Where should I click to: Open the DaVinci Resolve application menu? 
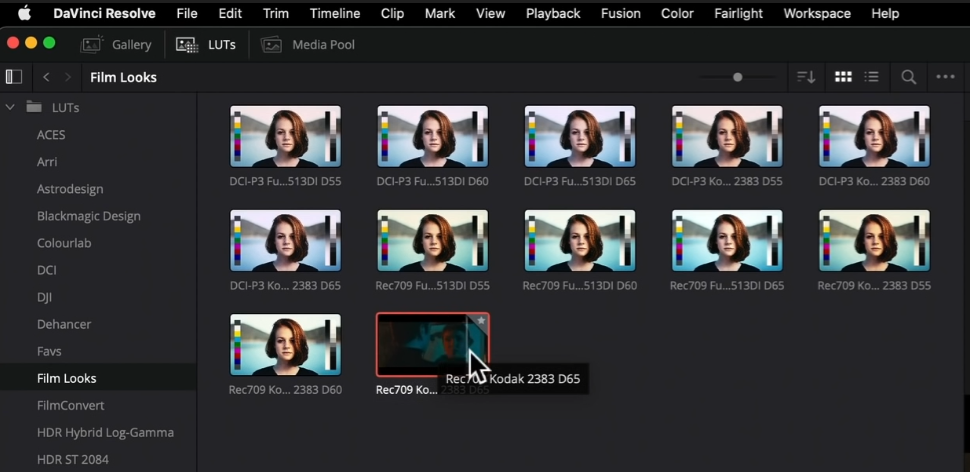point(105,13)
